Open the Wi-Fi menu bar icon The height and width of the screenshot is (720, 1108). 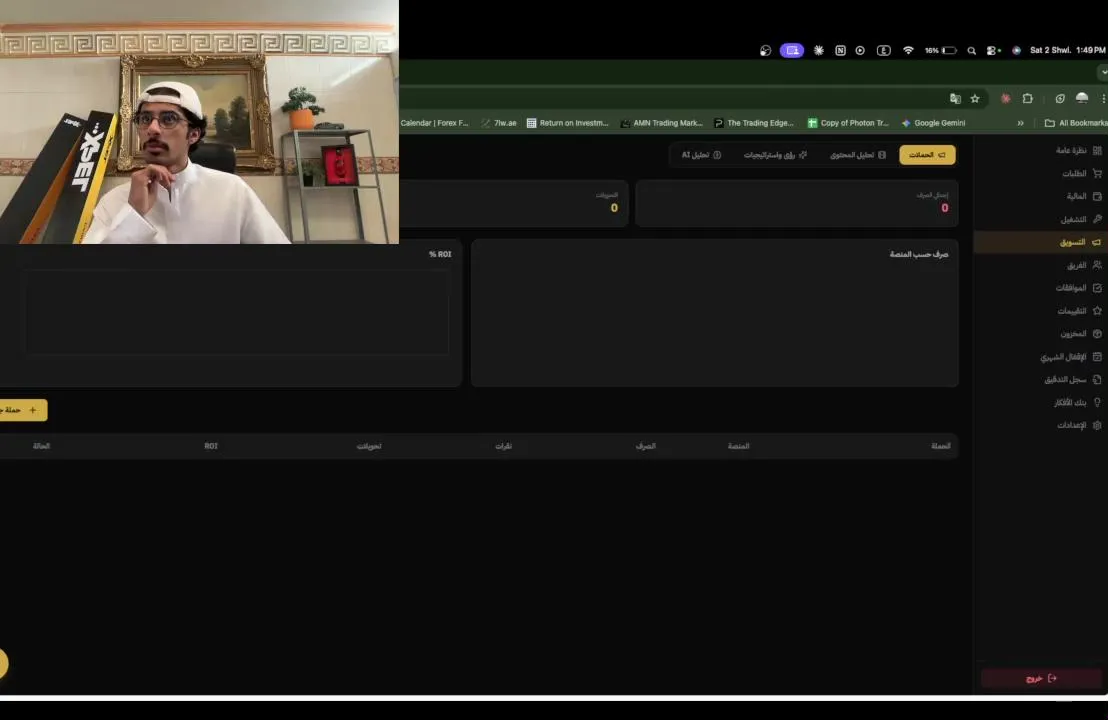(908, 50)
